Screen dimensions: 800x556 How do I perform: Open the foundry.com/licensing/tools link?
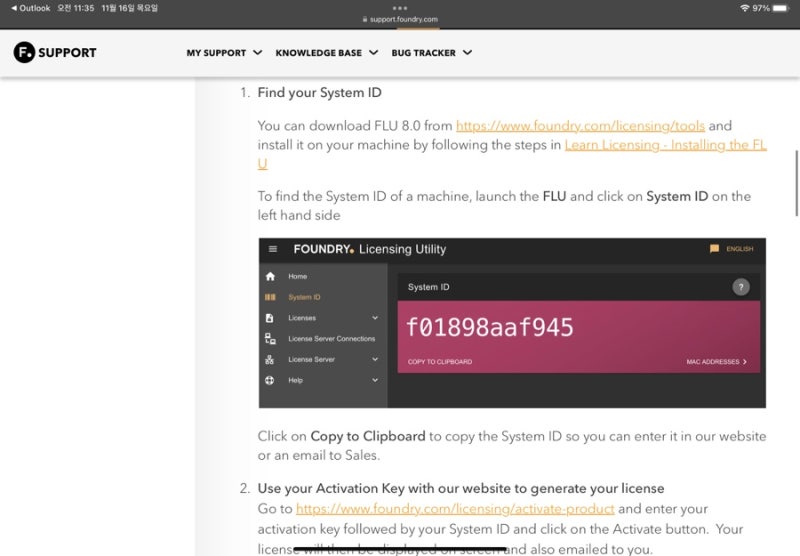(580, 125)
